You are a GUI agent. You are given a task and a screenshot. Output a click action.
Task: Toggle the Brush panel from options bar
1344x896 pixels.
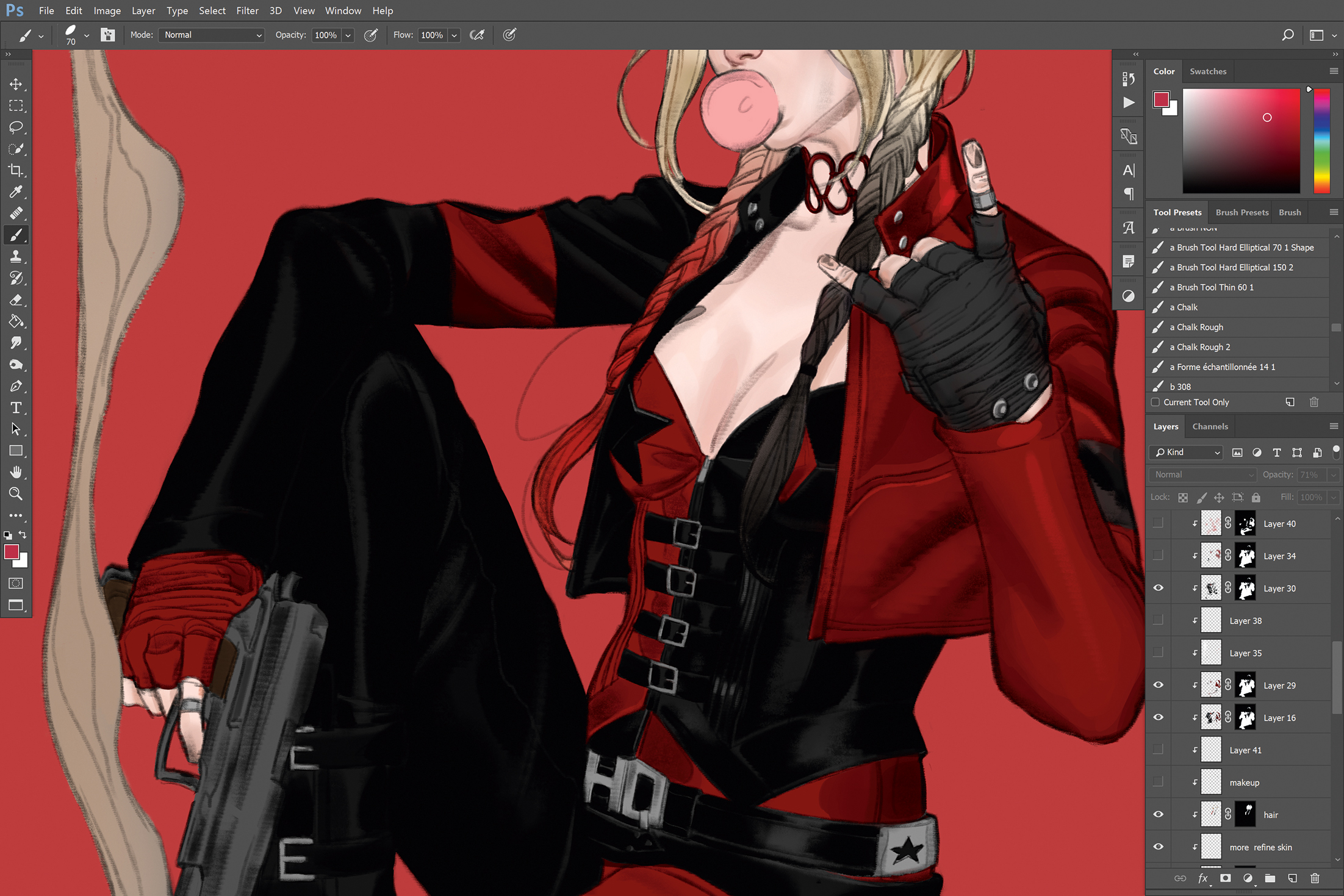click(107, 35)
